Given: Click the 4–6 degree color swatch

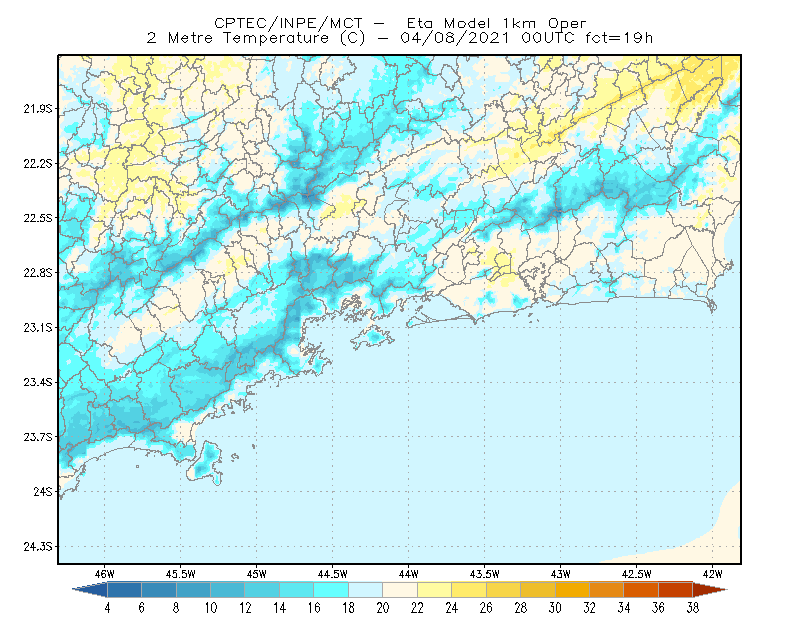Looking at the screenshot, I should click(x=124, y=590).
